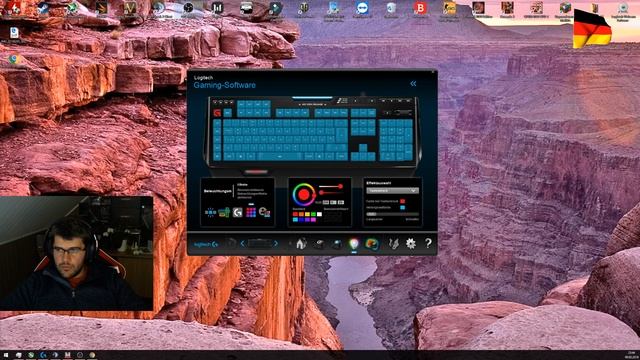The height and width of the screenshot is (360, 640).
Task: Pick the yellow preset color swatch
Action: 307,214
